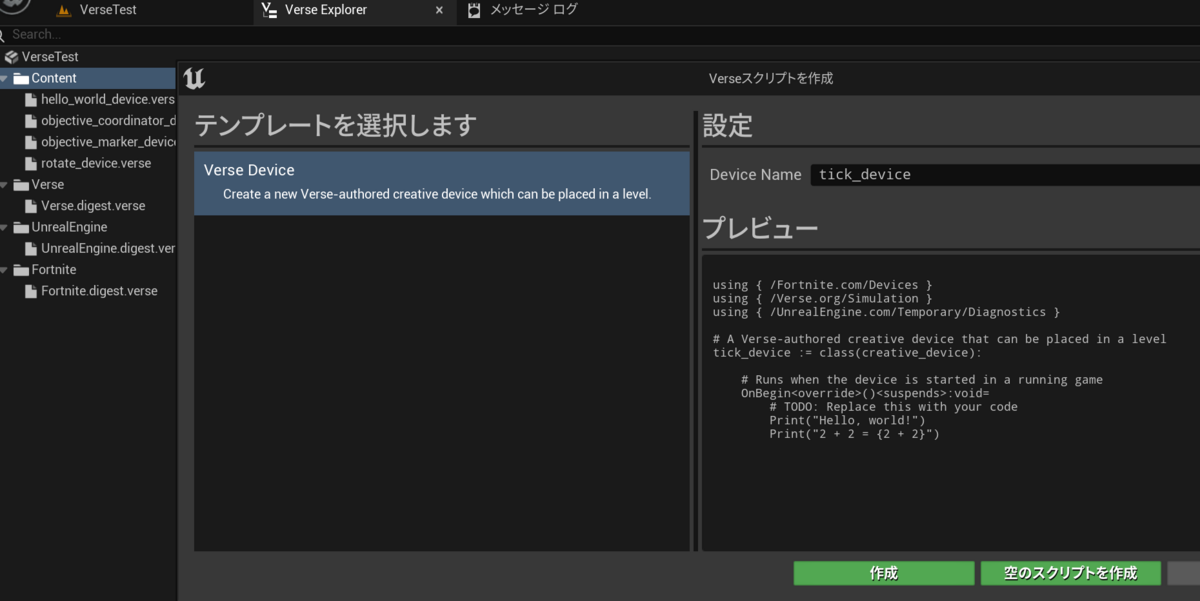Click the Verseスクリプトを作成 dialog title
Screen dimensions: 1200x601
point(770,78)
